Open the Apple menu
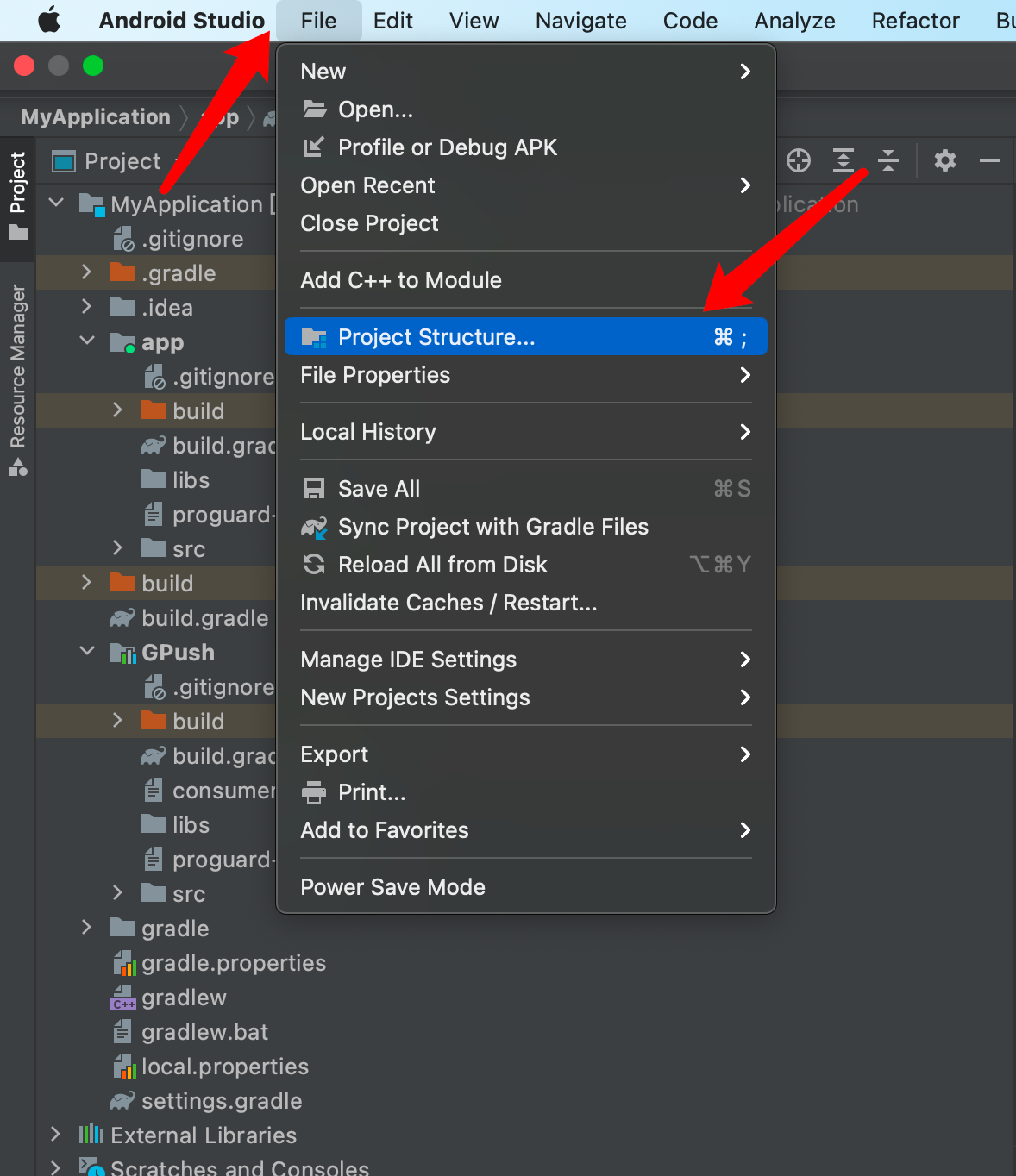Image resolution: width=1016 pixels, height=1176 pixels. click(x=50, y=21)
